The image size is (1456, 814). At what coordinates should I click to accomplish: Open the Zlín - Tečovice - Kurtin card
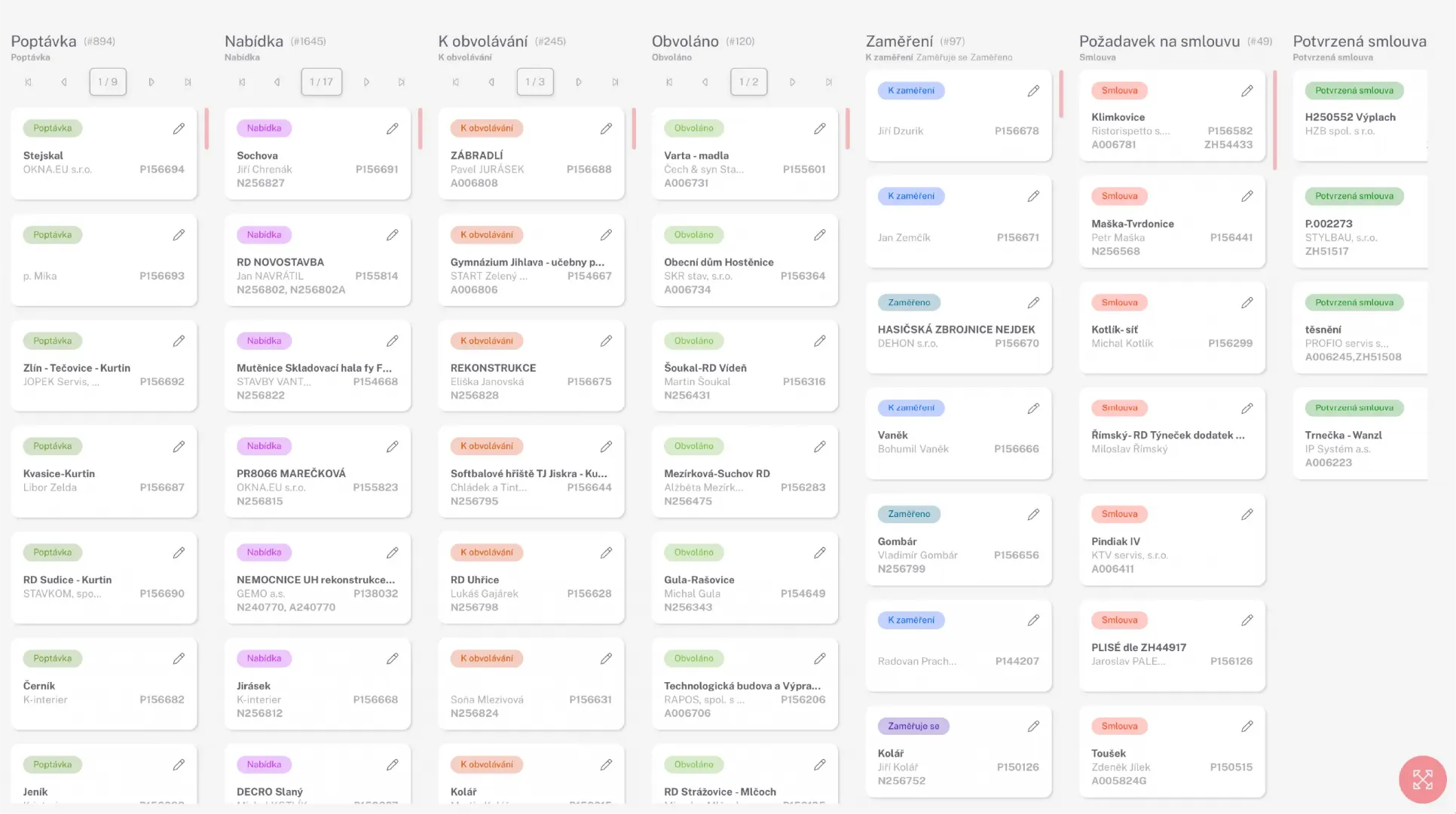click(x=77, y=368)
